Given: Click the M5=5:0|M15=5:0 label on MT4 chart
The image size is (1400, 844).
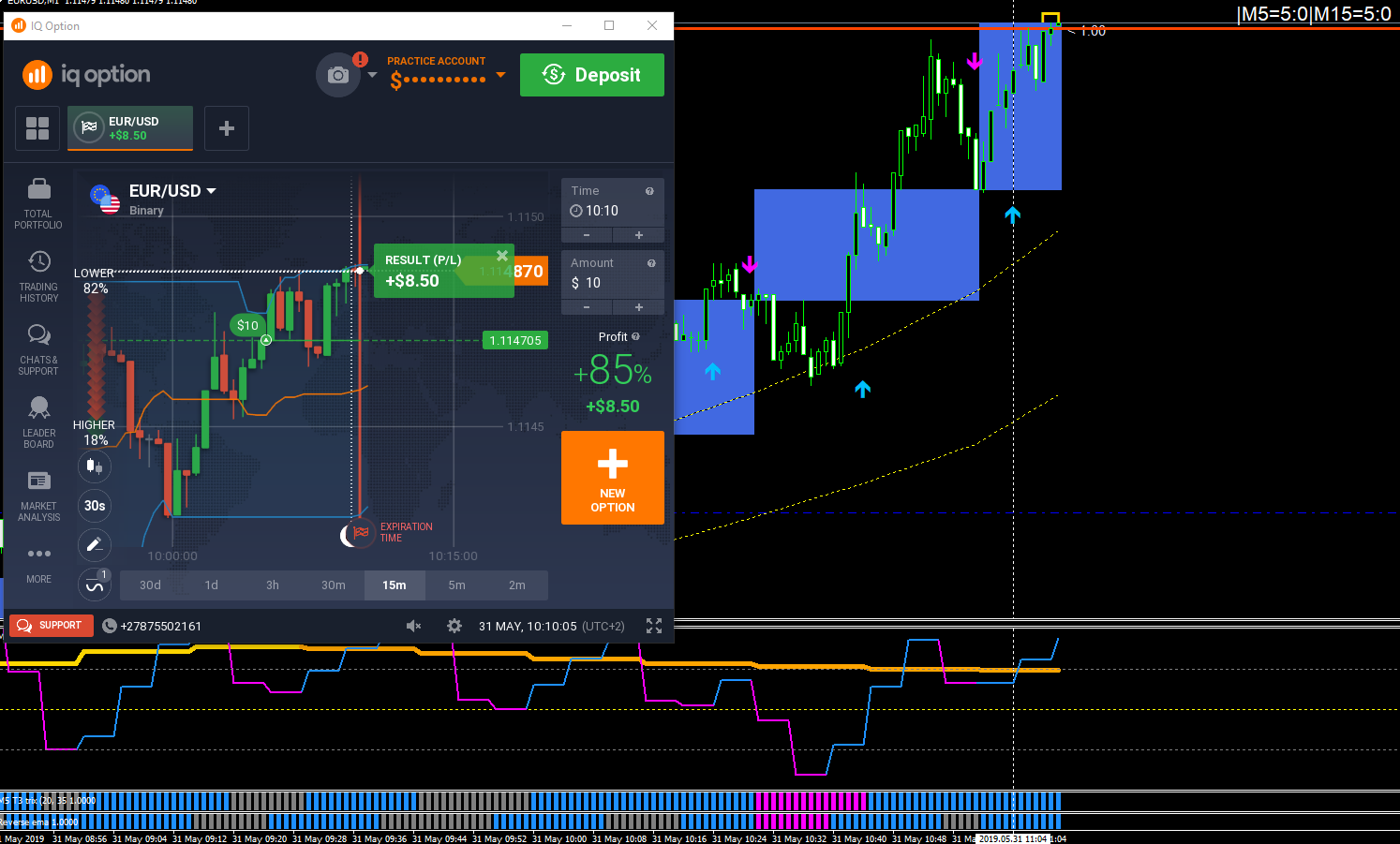Looking at the screenshot, I should point(1314,14).
